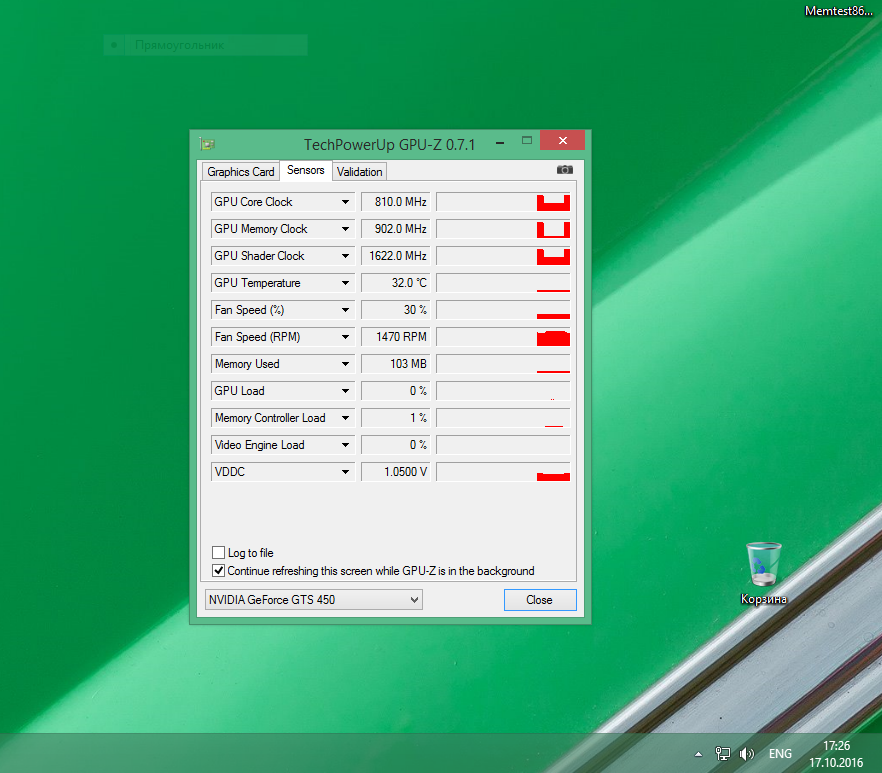Enable the Log to file checkbox
The height and width of the screenshot is (773, 882).
click(x=219, y=552)
